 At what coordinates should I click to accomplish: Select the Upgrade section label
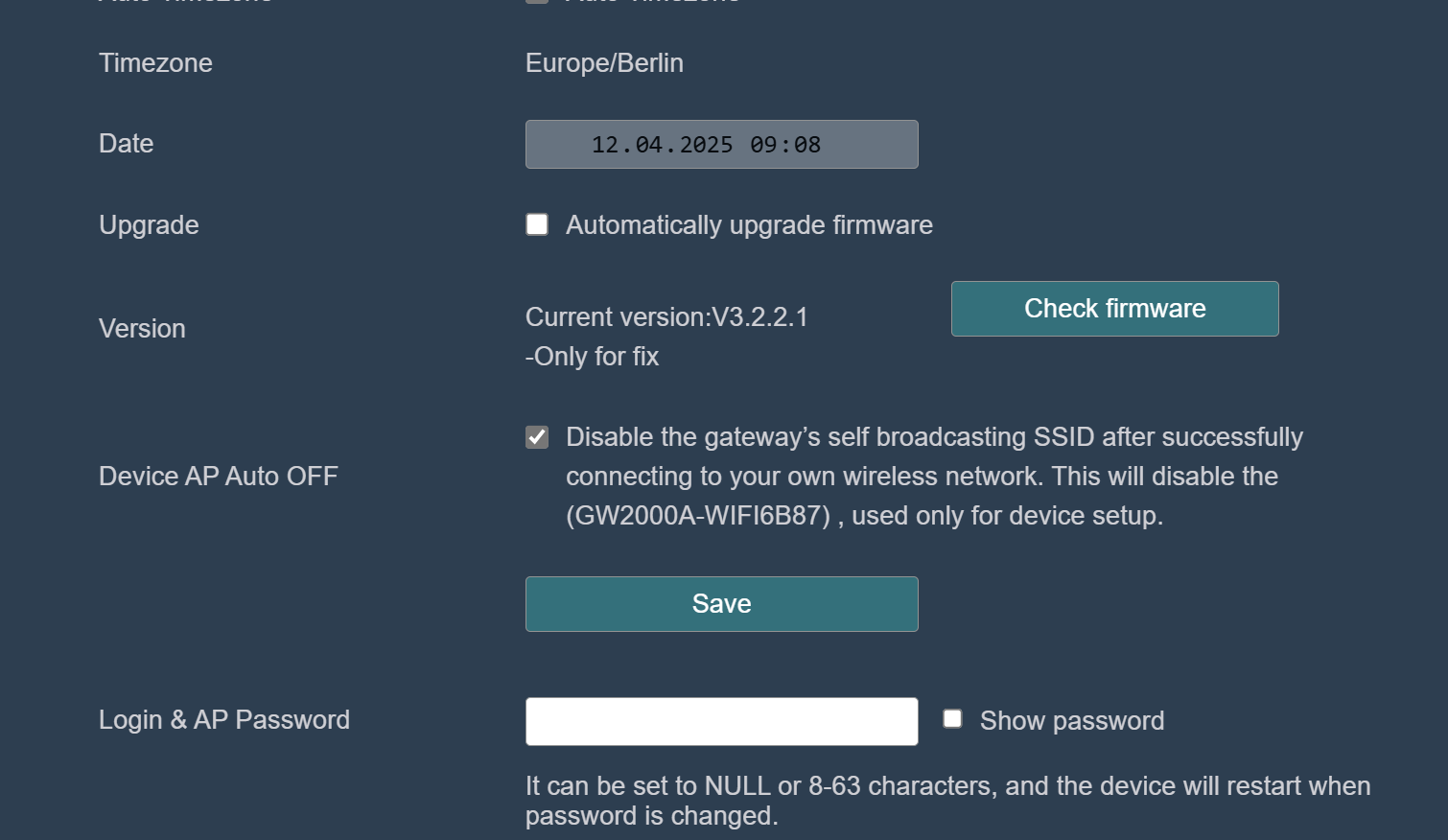pos(149,224)
